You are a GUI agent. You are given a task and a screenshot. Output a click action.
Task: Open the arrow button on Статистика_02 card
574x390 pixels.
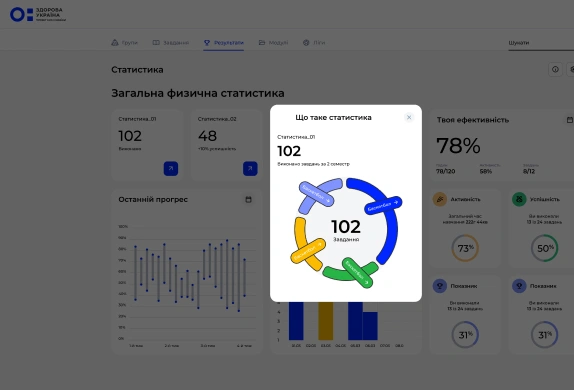250,168
